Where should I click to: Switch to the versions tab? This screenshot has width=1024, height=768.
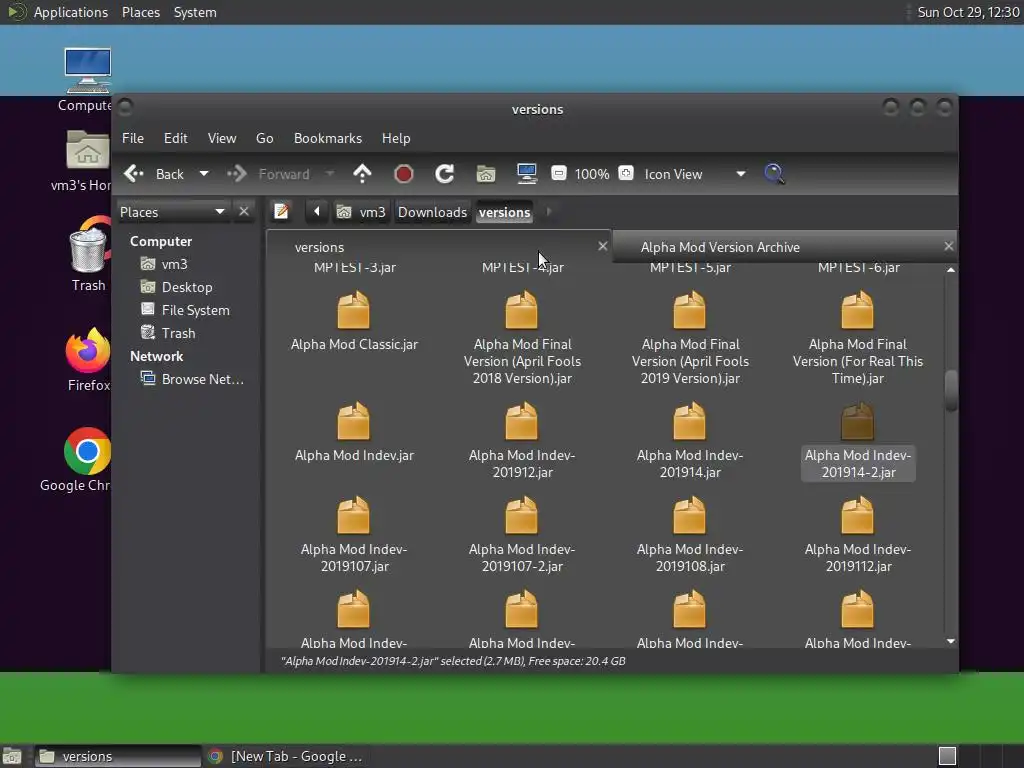(438, 247)
